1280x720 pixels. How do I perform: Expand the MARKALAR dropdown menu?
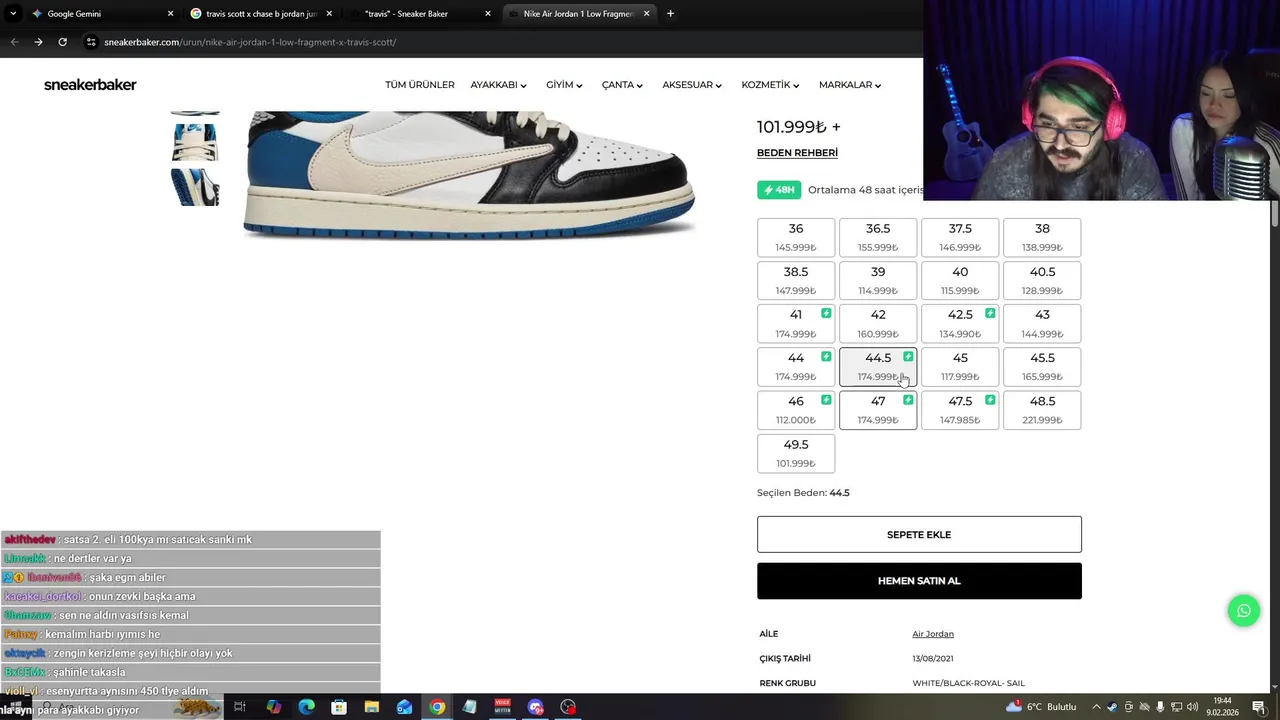(x=850, y=85)
